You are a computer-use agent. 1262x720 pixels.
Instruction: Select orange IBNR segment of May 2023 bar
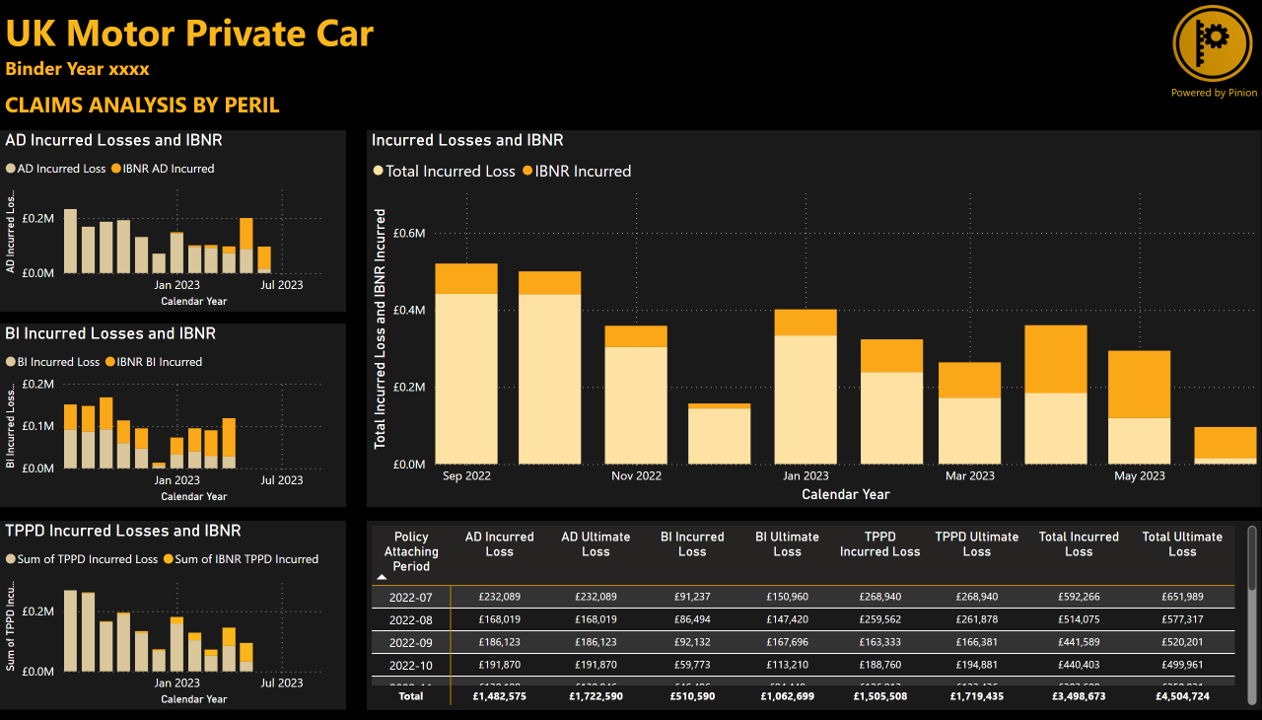pyautogui.click(x=1139, y=384)
